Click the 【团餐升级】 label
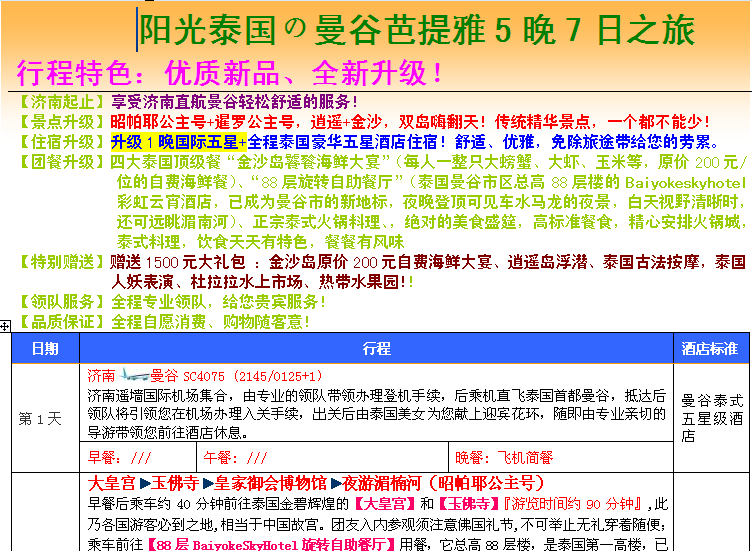The width and height of the screenshot is (752, 551). (x=62, y=162)
